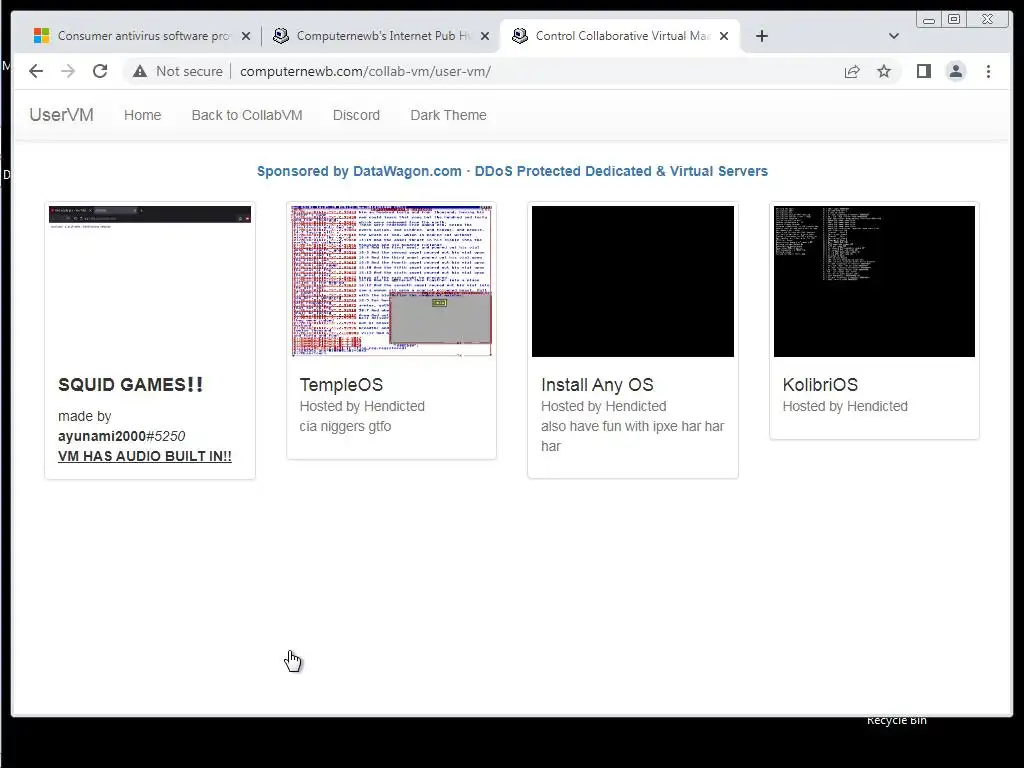Bookmark this page with the star

click(884, 71)
